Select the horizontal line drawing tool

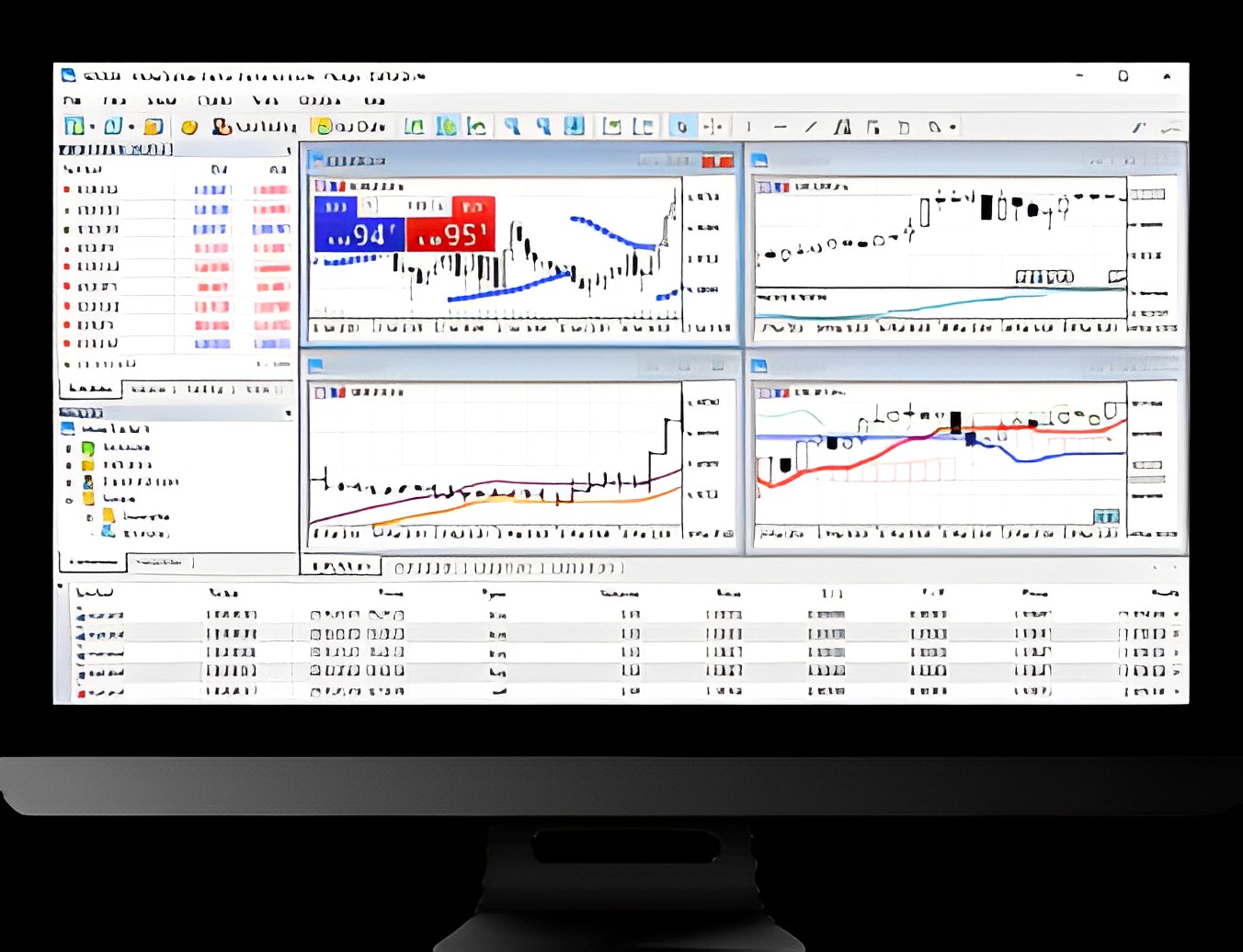click(x=780, y=127)
